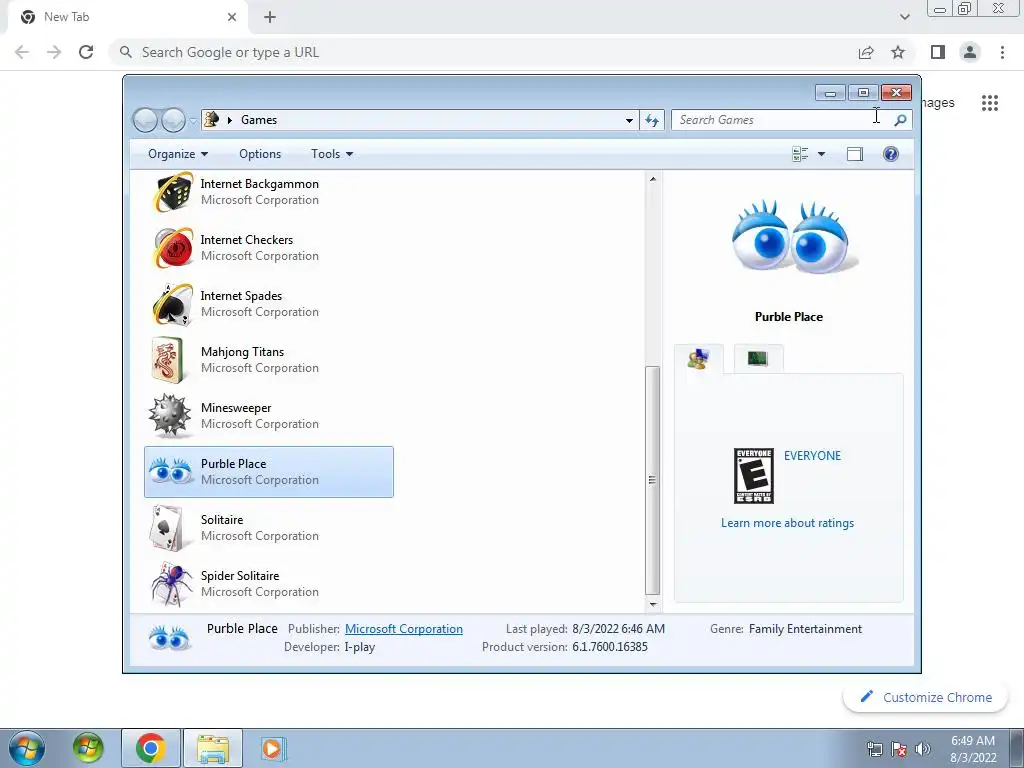This screenshot has height=768, width=1024.
Task: Click the Customize Chrome button
Action: coord(926,697)
